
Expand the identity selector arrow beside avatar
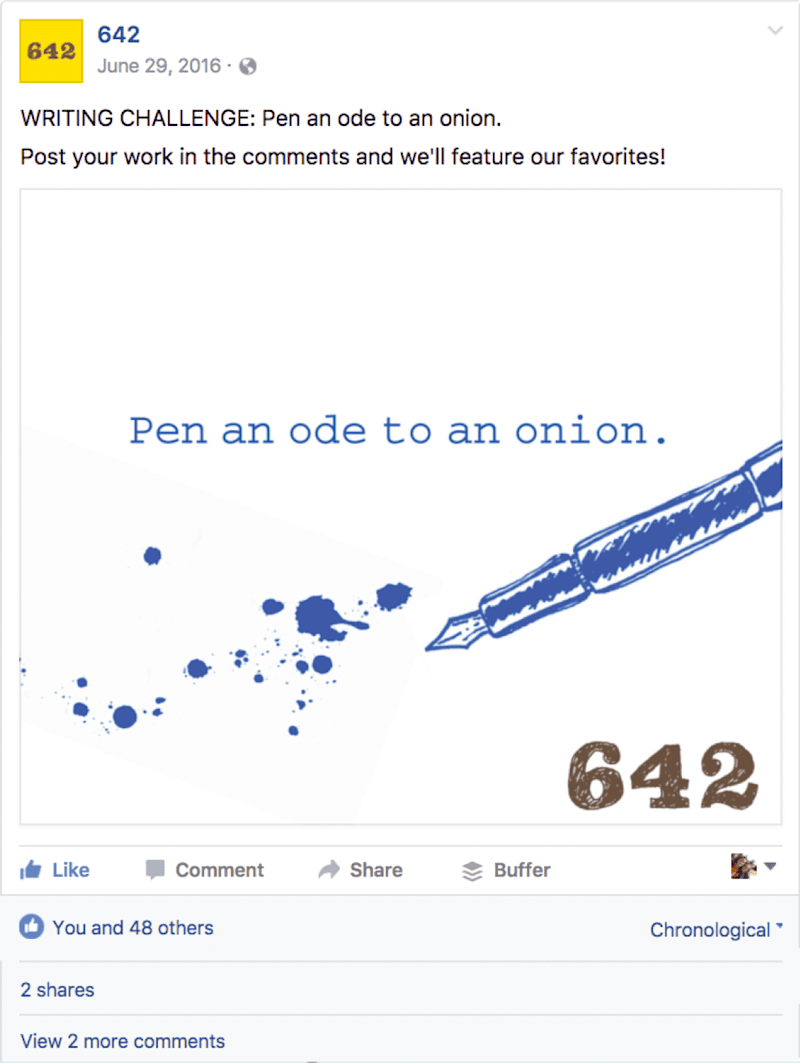(x=770, y=866)
